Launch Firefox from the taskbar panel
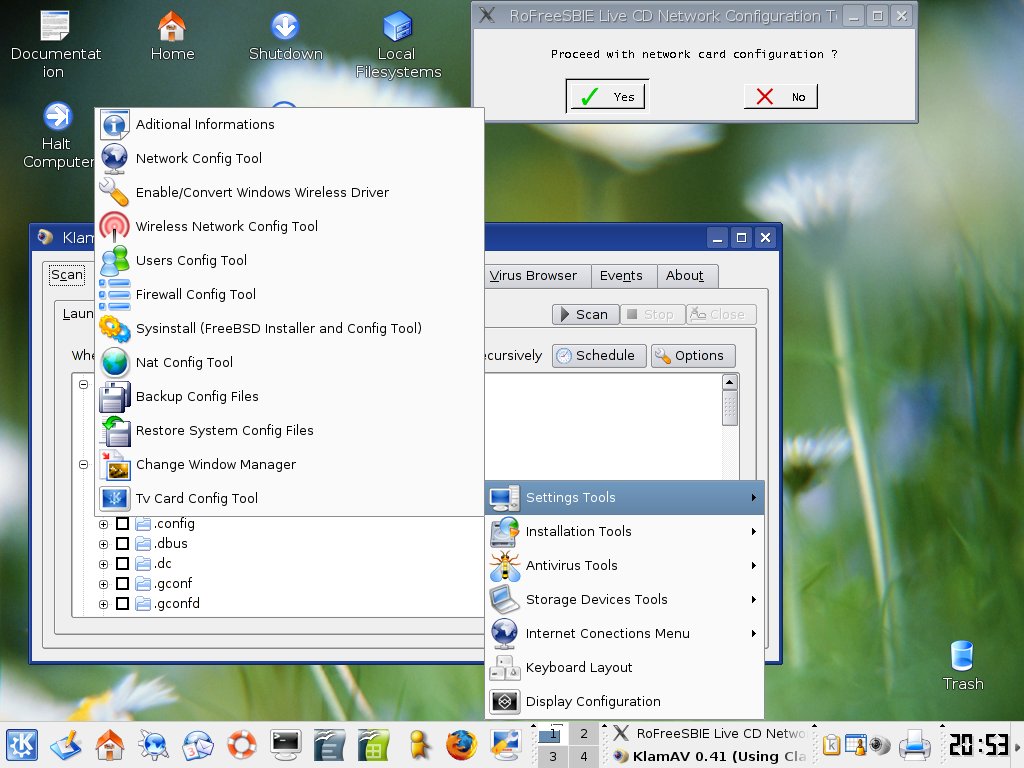1024x768 pixels. (x=461, y=744)
